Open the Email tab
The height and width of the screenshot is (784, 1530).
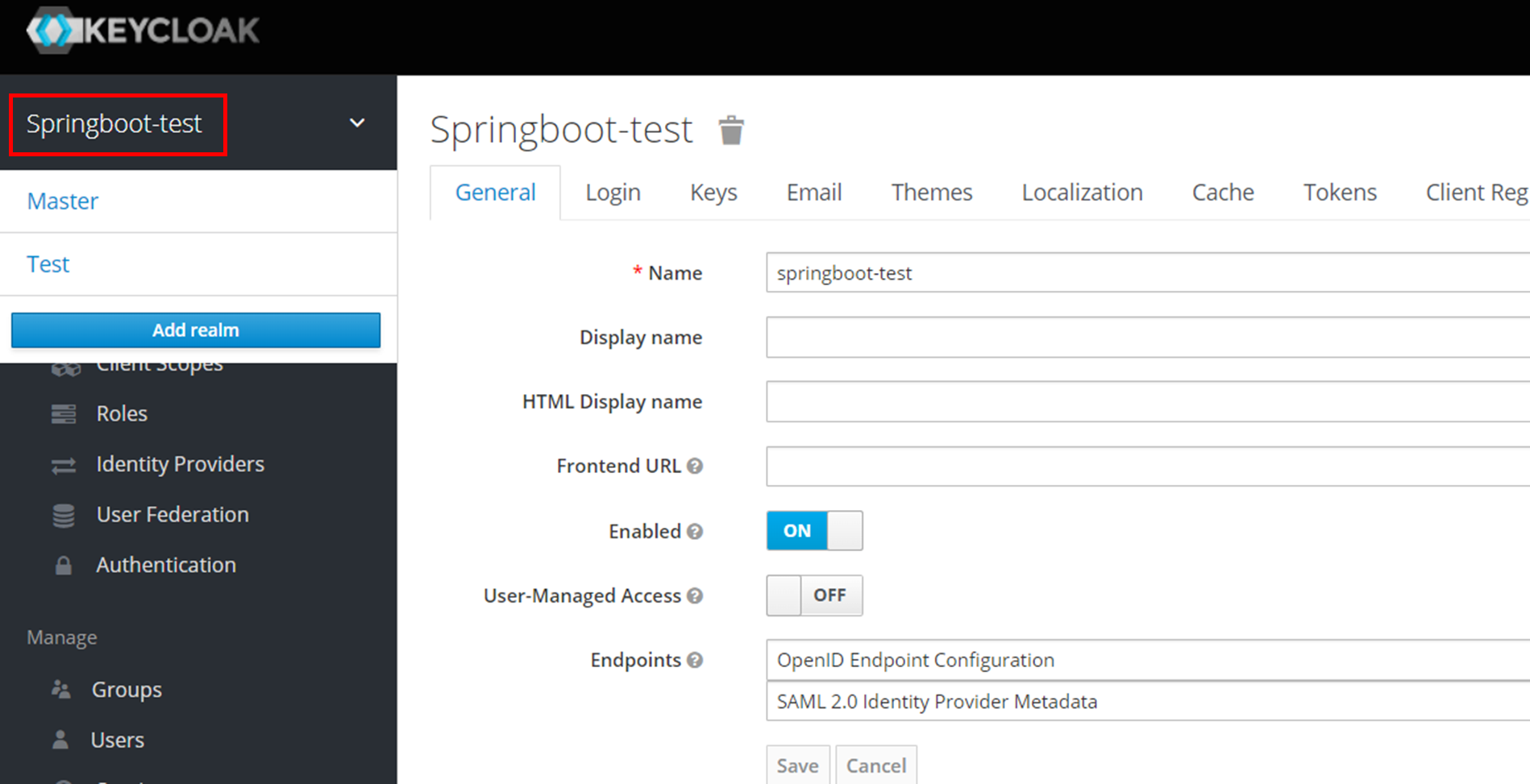pos(814,193)
